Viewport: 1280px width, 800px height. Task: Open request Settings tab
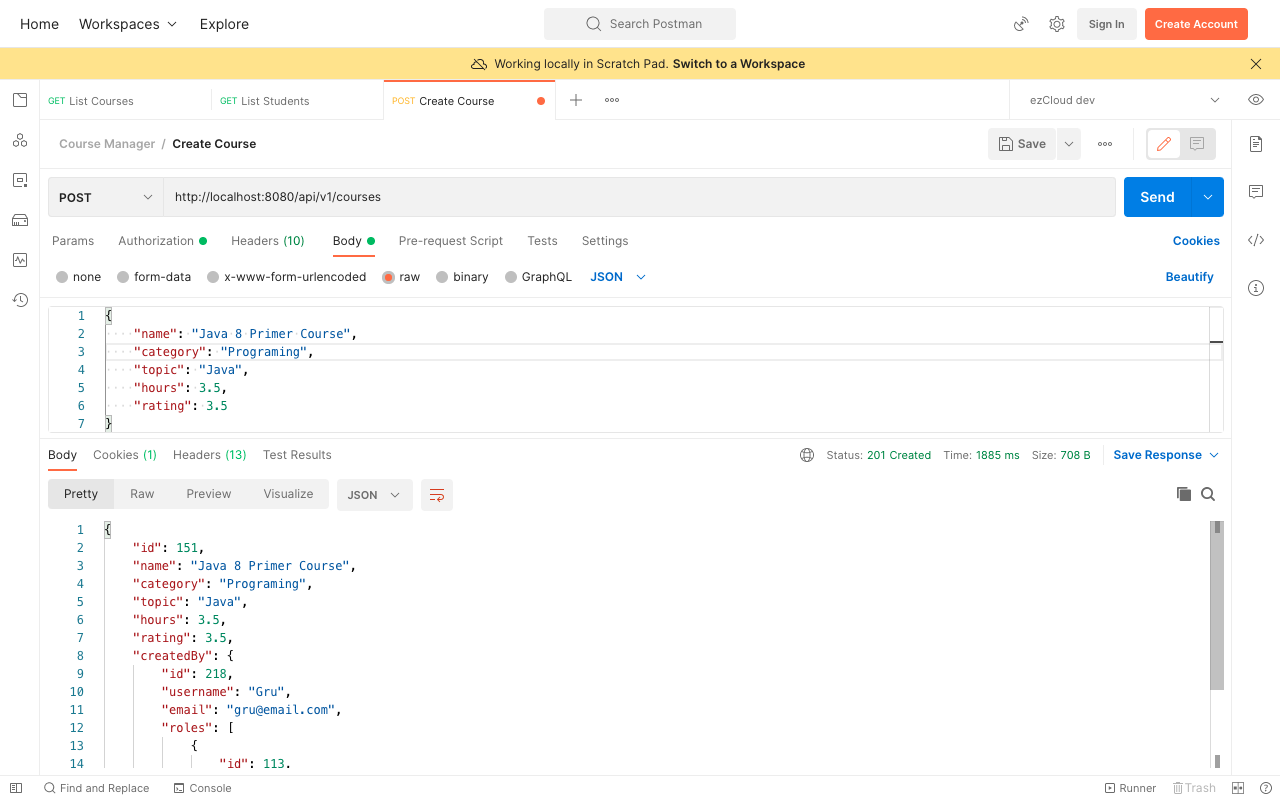[605, 241]
